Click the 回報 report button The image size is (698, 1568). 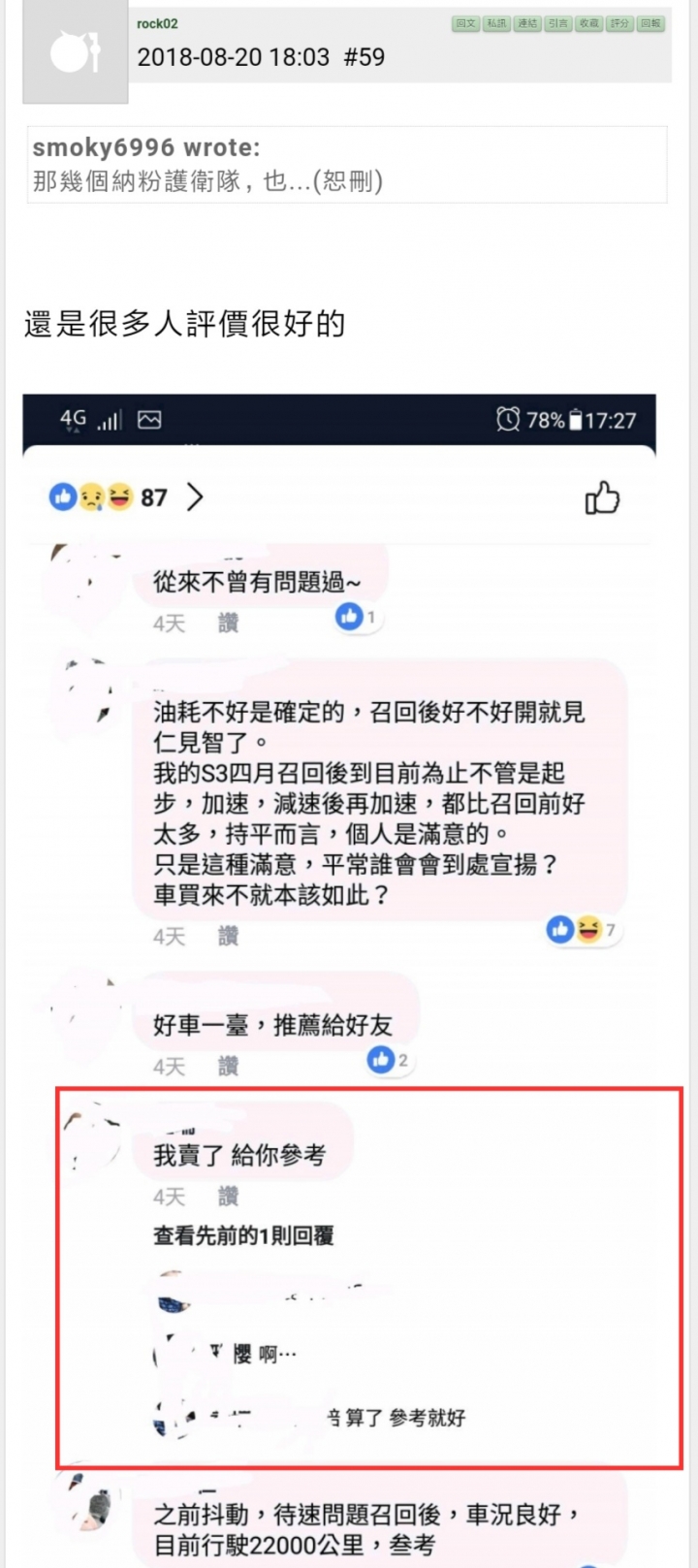pyautogui.click(x=651, y=23)
